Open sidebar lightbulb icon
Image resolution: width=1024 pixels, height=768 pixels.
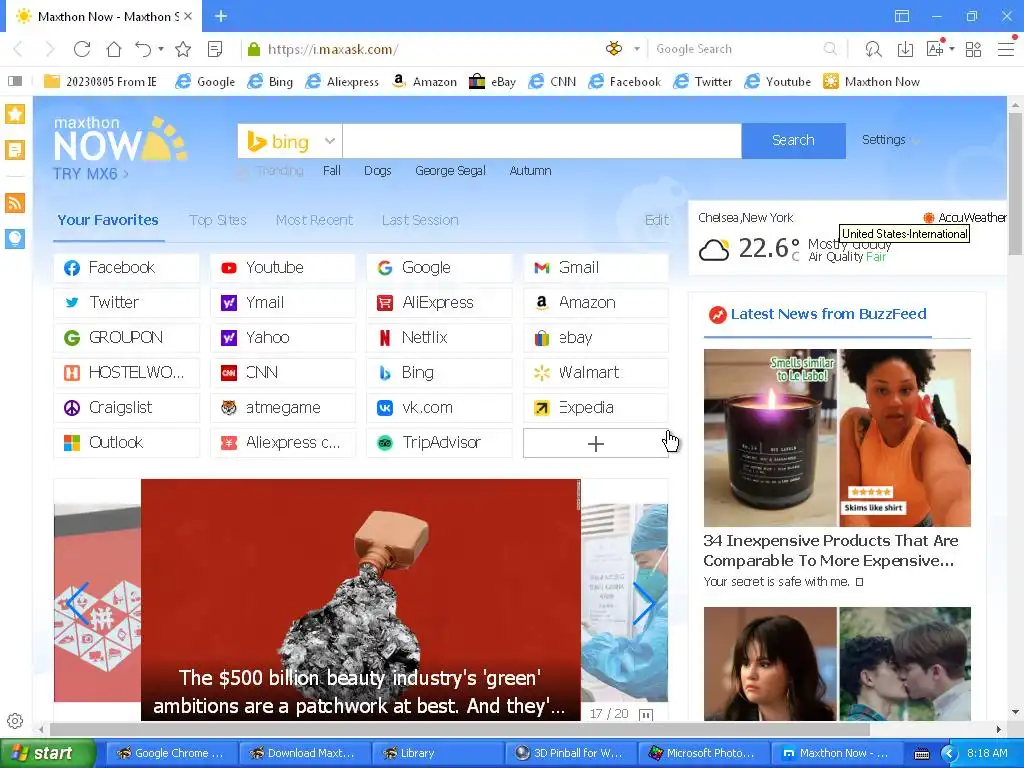click(15, 238)
